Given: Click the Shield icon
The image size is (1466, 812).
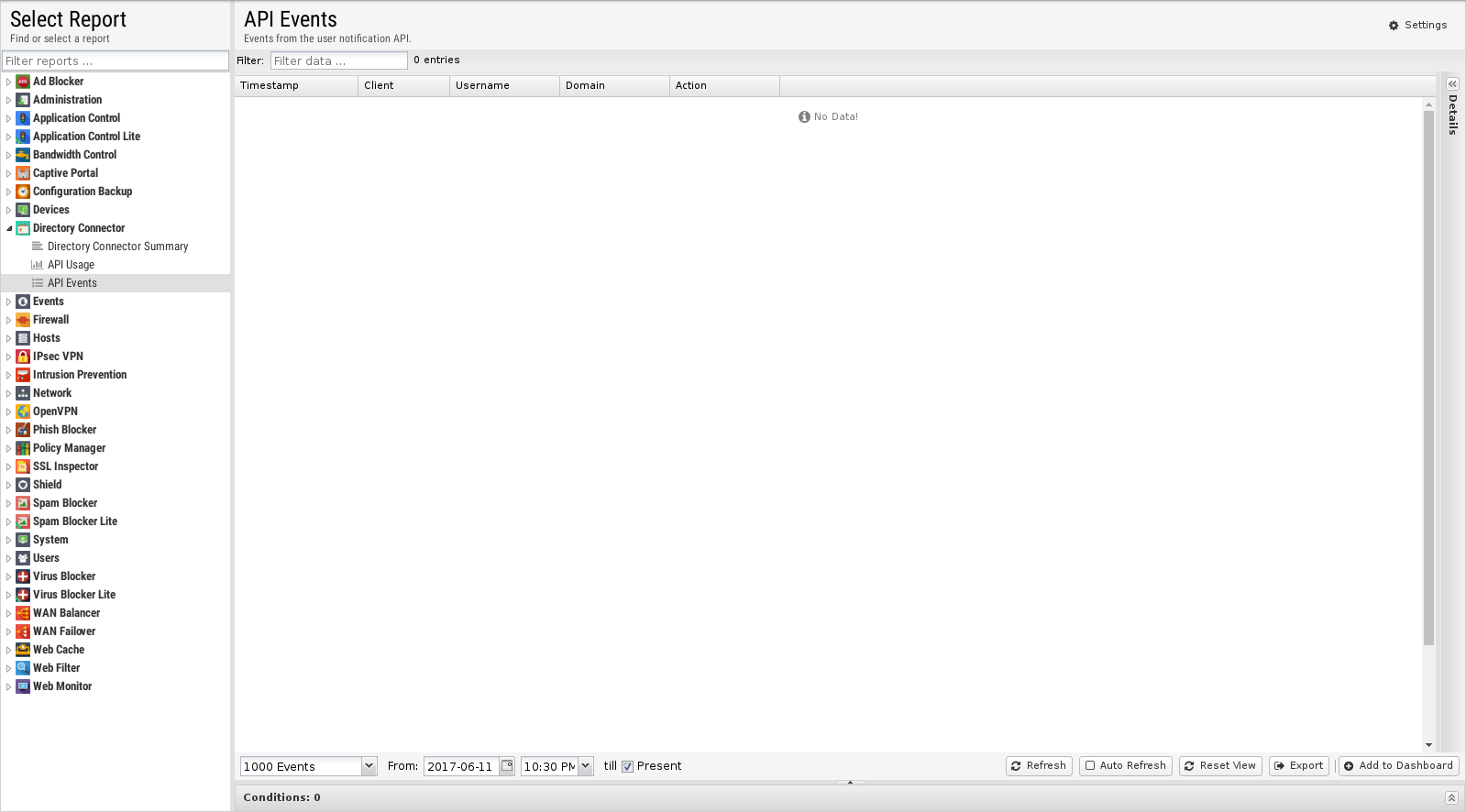Looking at the screenshot, I should (x=23, y=485).
